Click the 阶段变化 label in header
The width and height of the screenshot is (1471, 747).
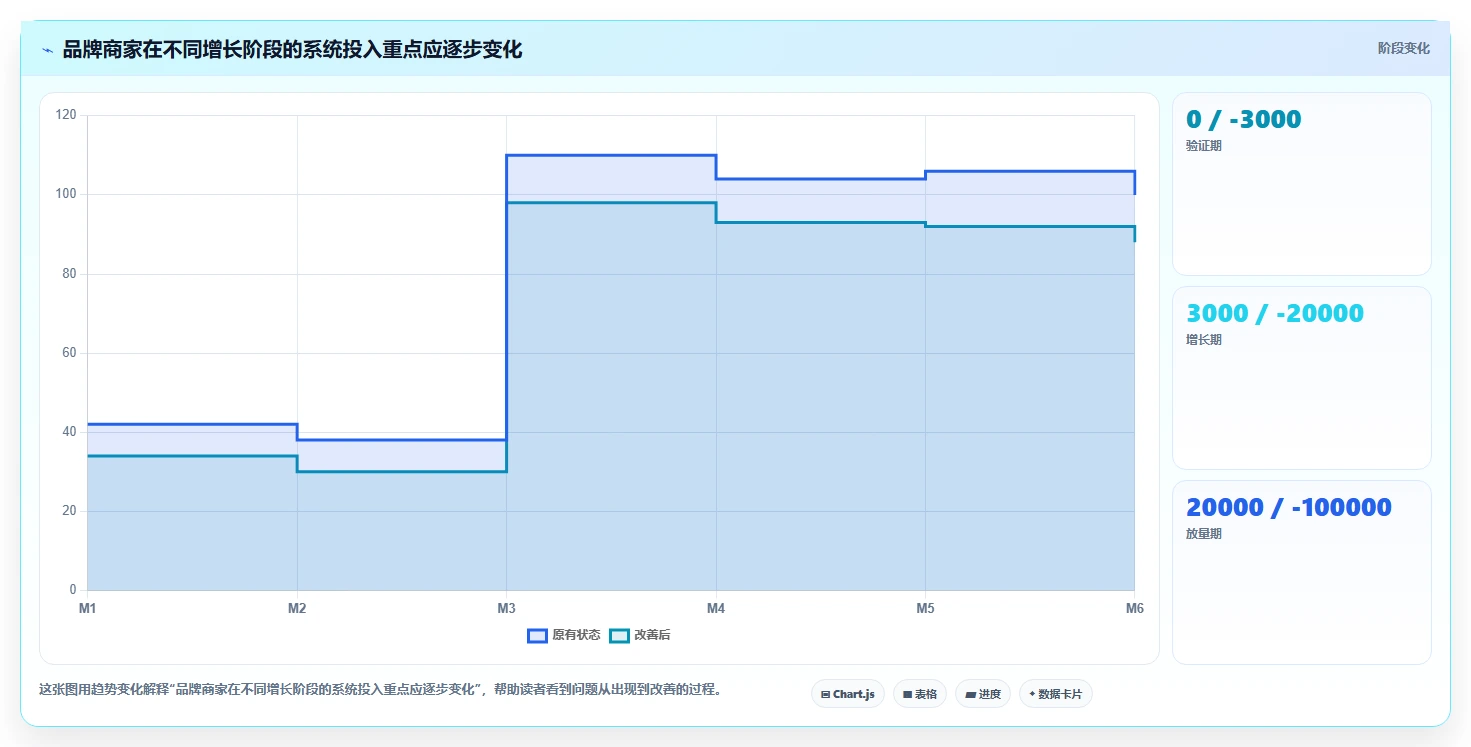pos(1403,48)
